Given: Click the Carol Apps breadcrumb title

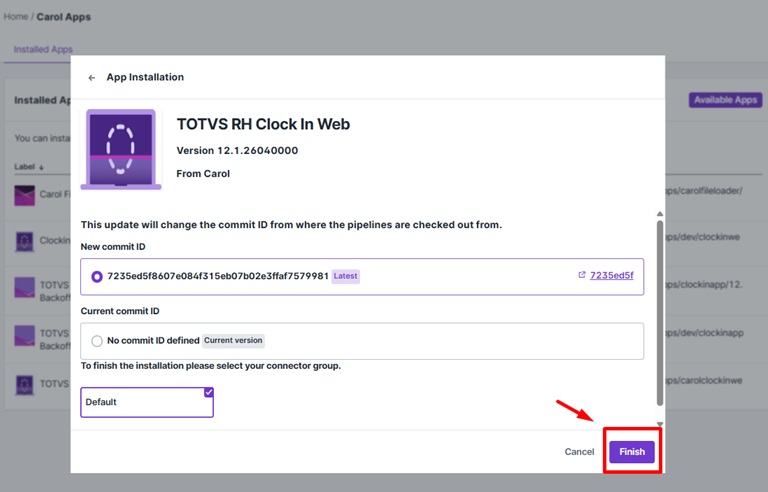Looking at the screenshot, I should point(64,17).
